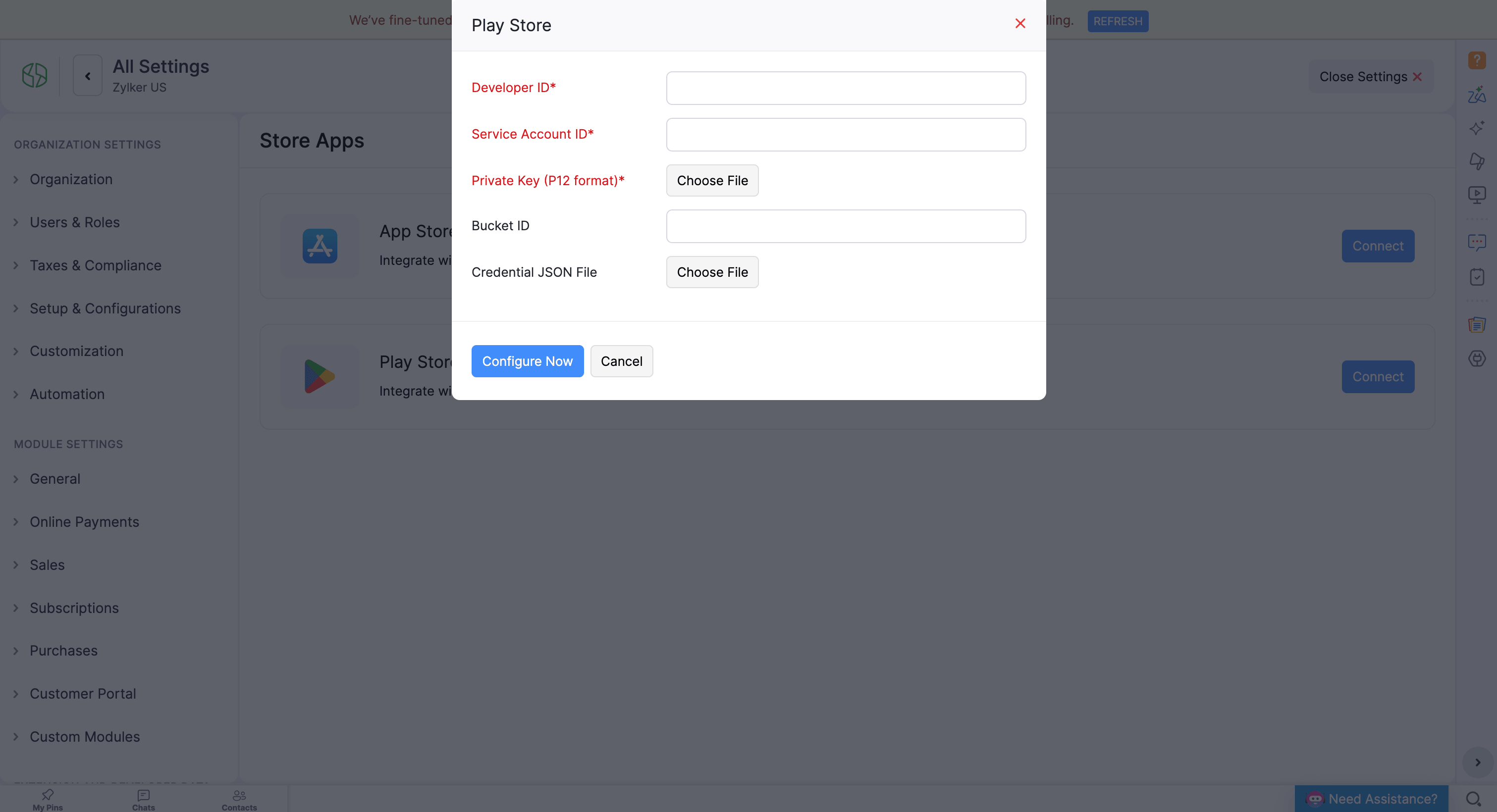Connect the Play Store integration
The width and height of the screenshot is (1497, 812).
tap(1377, 377)
